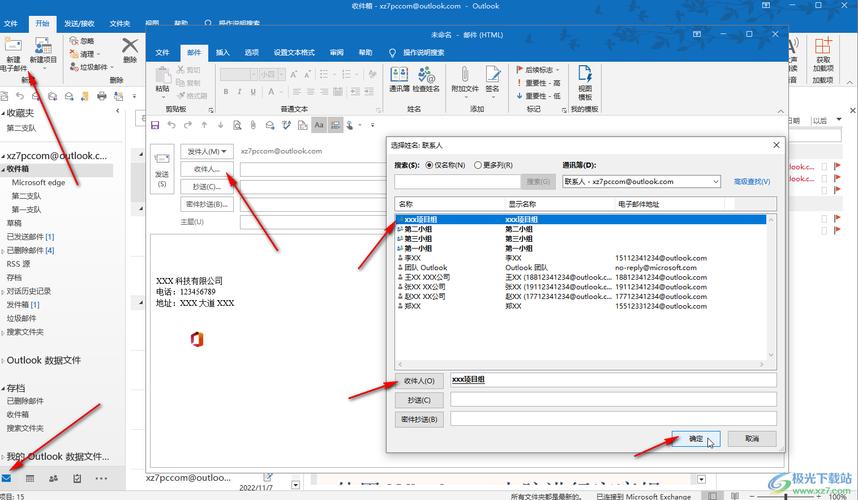Open the 插入 (Insert) ribbon tab

[x=223, y=52]
